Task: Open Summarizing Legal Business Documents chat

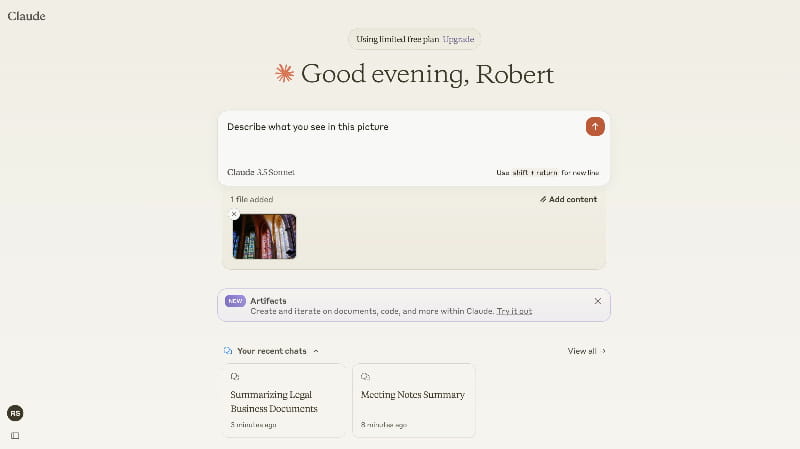Action: coord(284,400)
